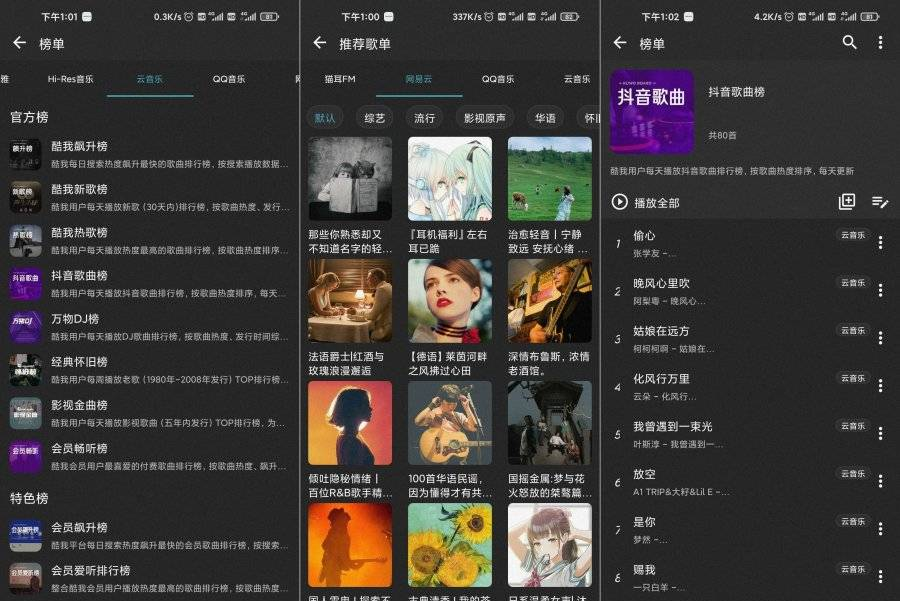900x601 pixels.
Task: Open playlist 治愈轻音丨宁静致远 thumbnail
Action: (x=550, y=179)
